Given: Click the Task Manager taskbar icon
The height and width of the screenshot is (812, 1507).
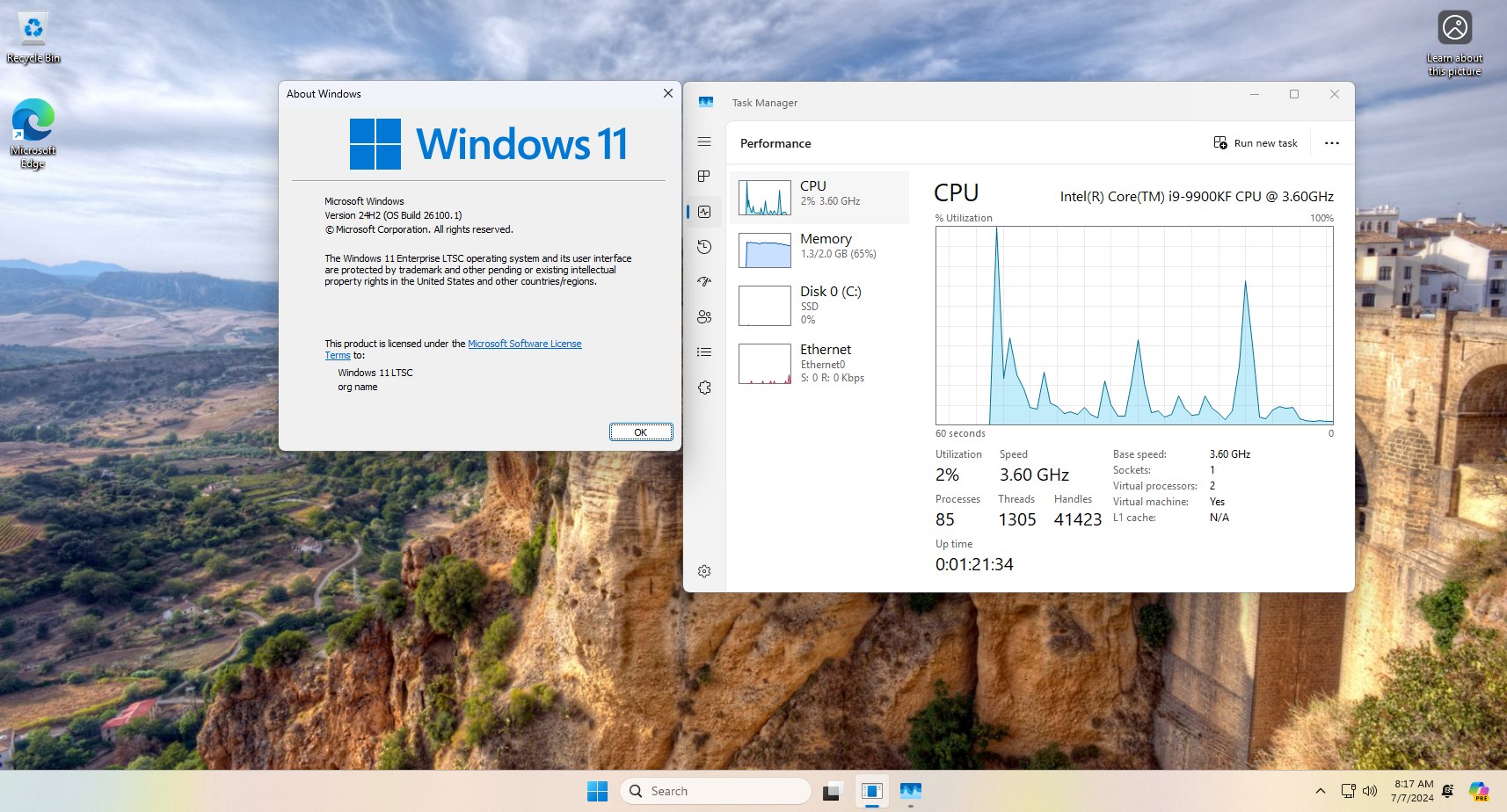Looking at the screenshot, I should (x=911, y=791).
